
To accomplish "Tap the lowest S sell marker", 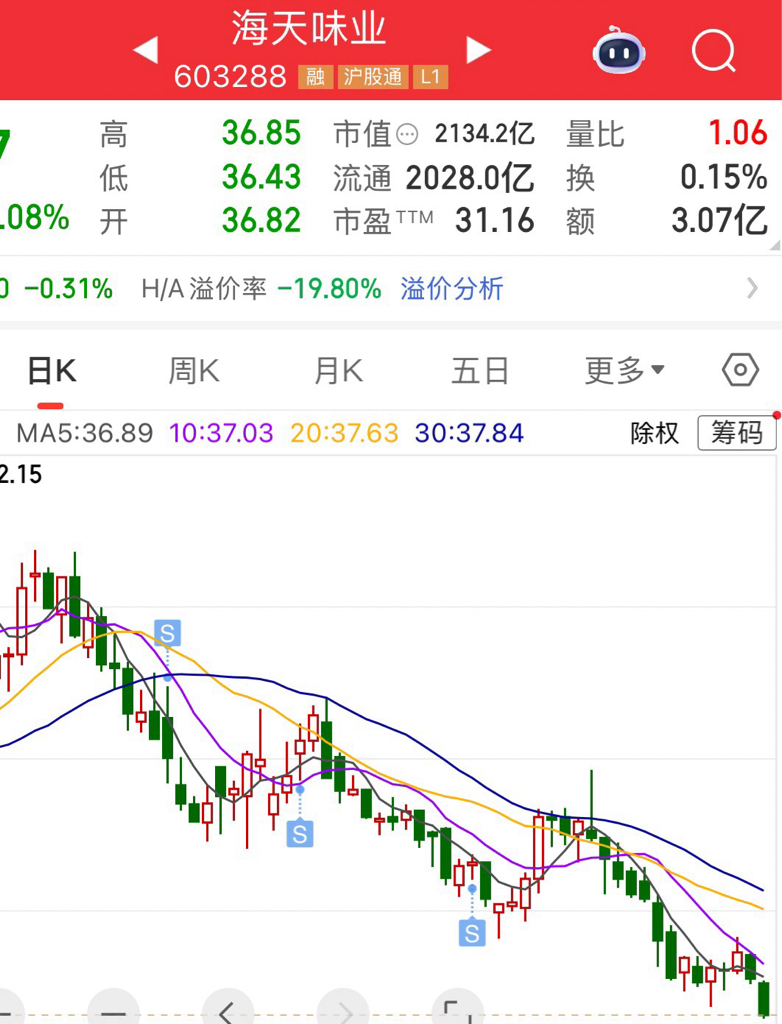I will (x=472, y=933).
